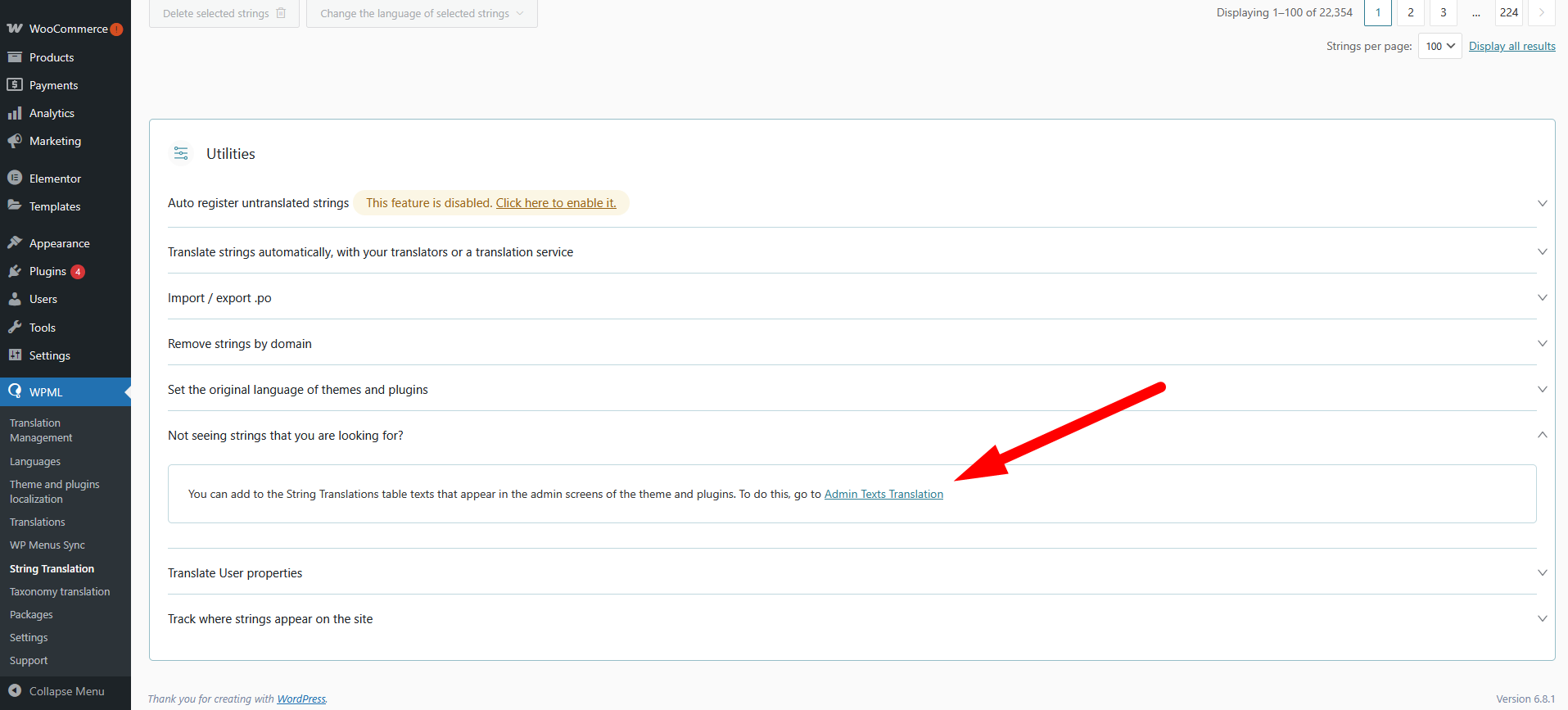1568x710 pixels.
Task: Click the Elementor logo icon
Action: pyautogui.click(x=15, y=178)
